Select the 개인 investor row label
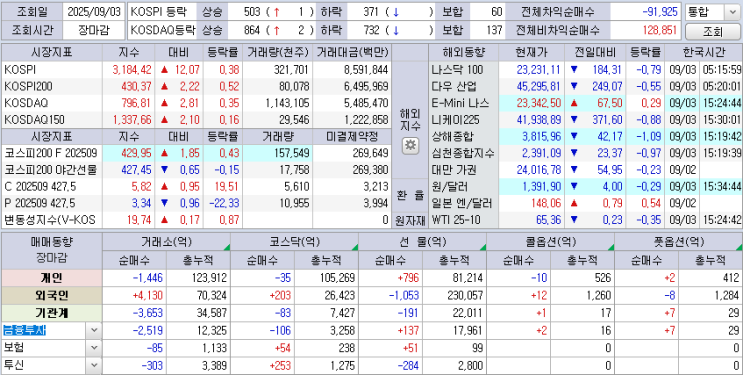Image resolution: width=743 pixels, height=375 pixels. pyautogui.click(x=52, y=278)
